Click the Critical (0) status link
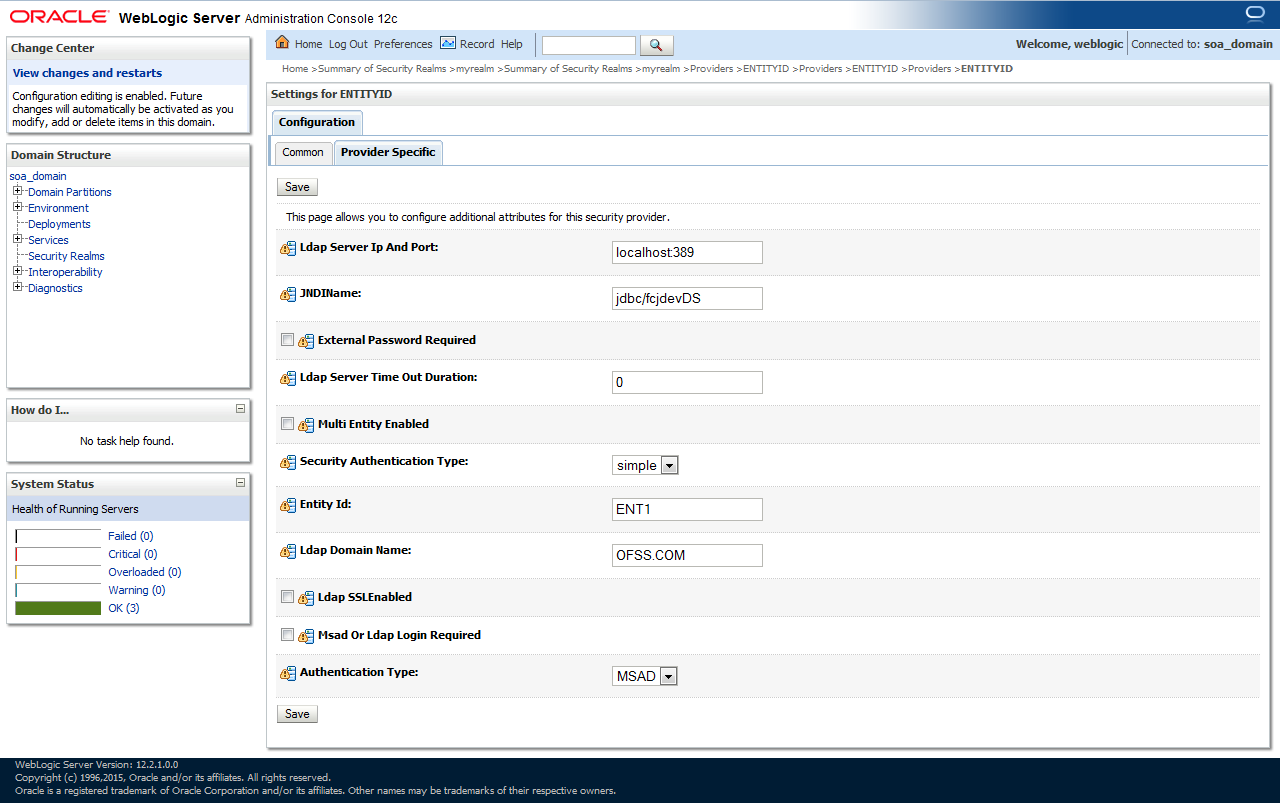Image resolution: width=1280 pixels, height=809 pixels. (132, 554)
